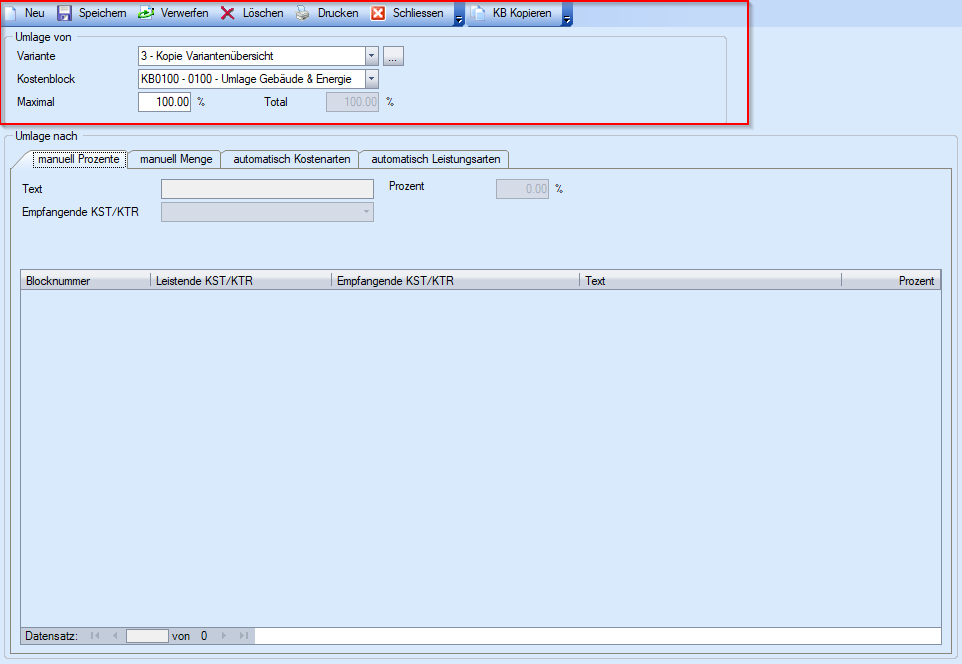
Task: Open toolbar overflow arrow after KB Kopieren
Action: coord(567,14)
